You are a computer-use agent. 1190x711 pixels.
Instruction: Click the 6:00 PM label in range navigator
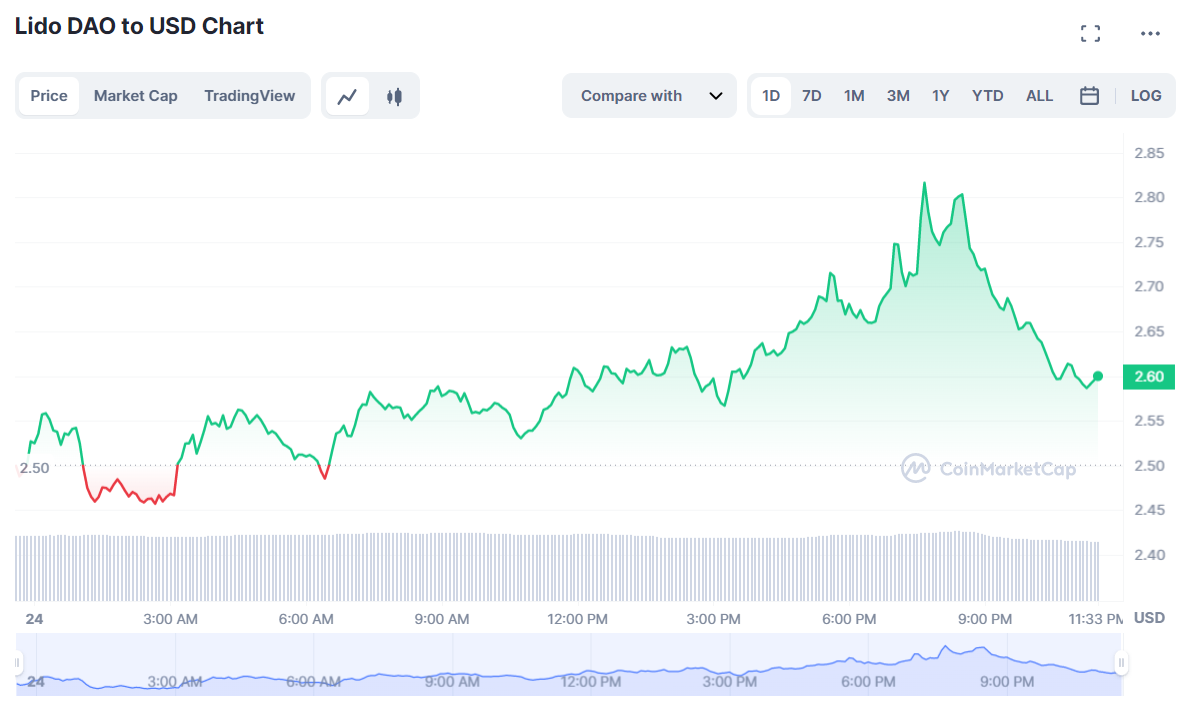867,681
